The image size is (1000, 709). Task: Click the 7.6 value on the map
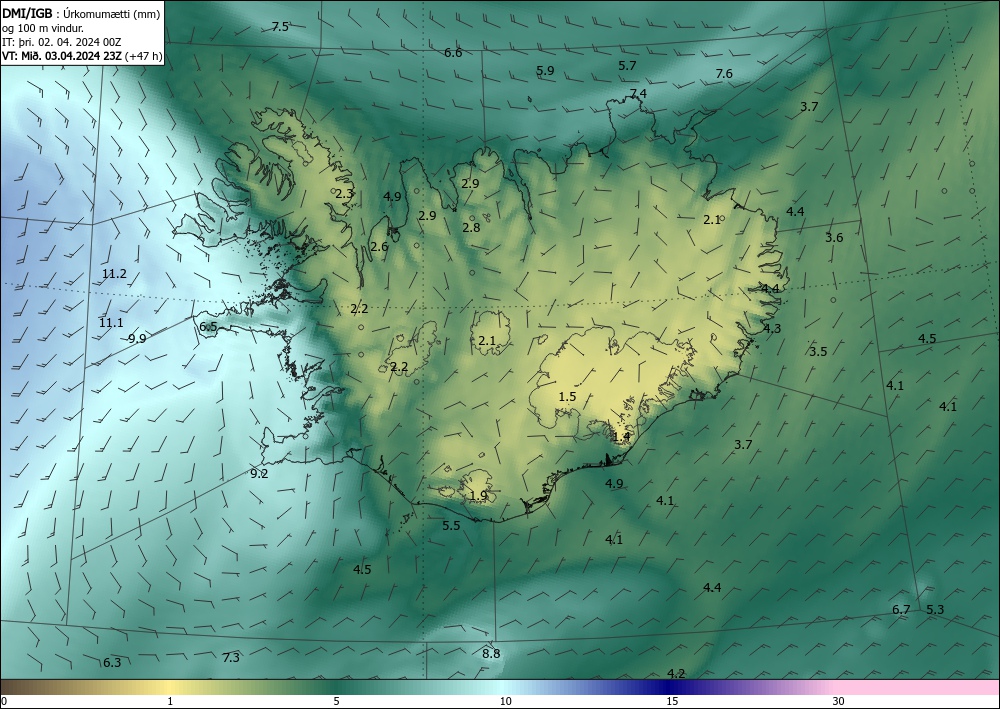(x=724, y=74)
